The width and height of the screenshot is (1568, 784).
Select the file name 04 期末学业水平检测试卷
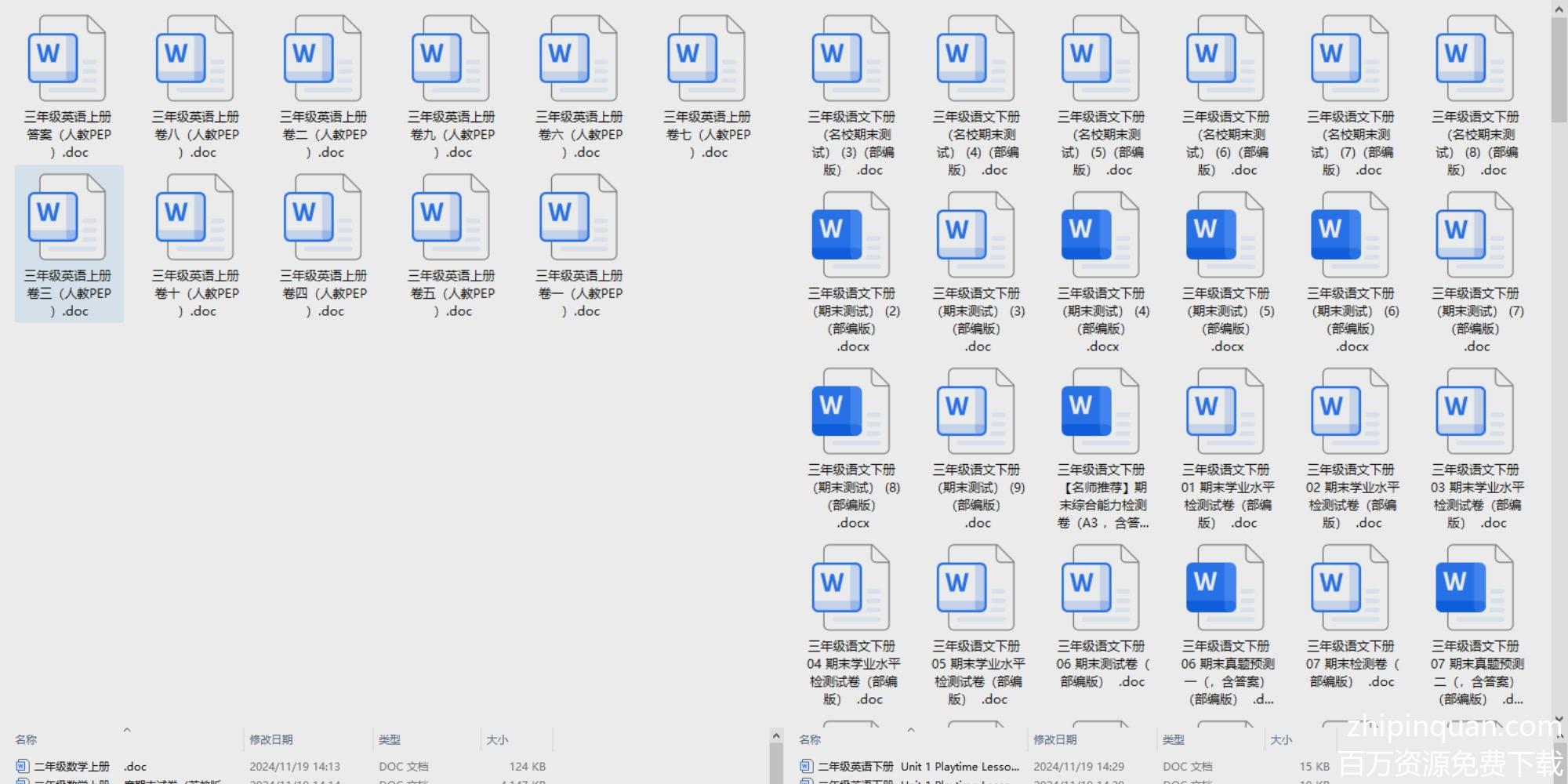pos(852,673)
